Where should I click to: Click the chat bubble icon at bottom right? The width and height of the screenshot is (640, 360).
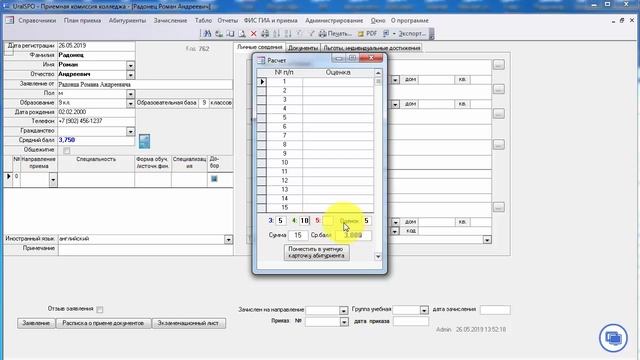(x=613, y=338)
